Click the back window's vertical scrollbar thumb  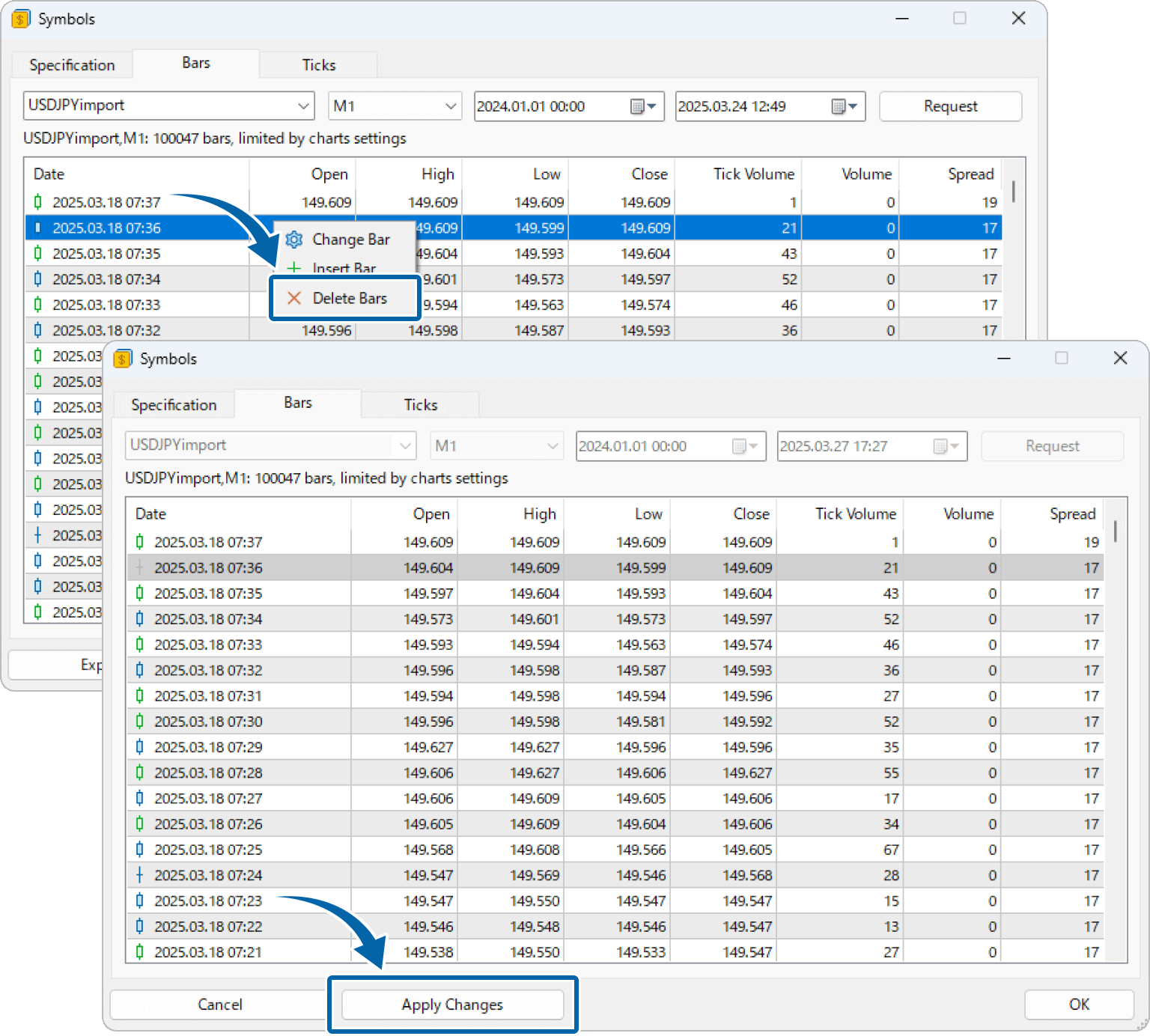1014,191
